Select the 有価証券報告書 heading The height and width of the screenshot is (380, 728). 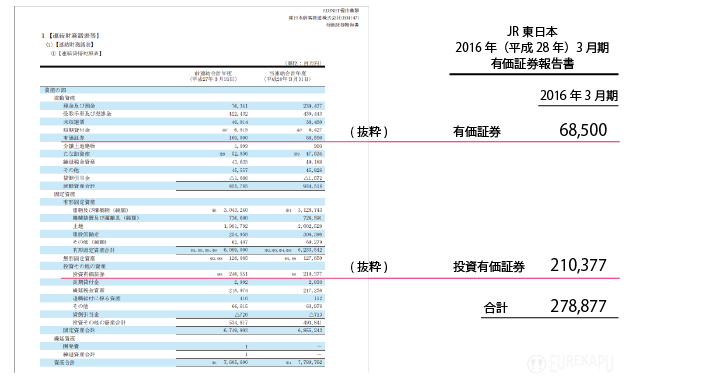(533, 63)
